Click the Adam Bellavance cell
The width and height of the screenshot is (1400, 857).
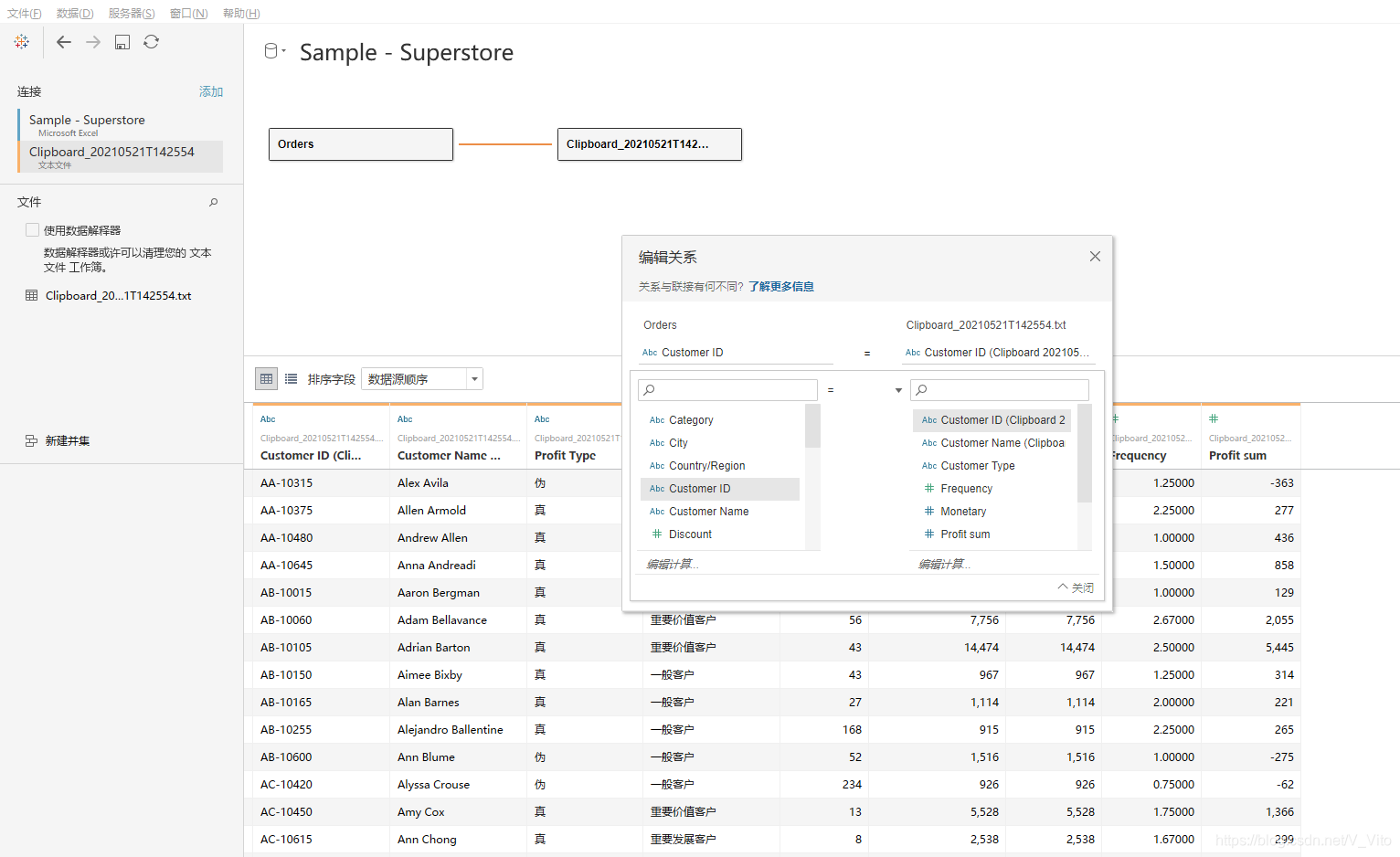coord(458,620)
